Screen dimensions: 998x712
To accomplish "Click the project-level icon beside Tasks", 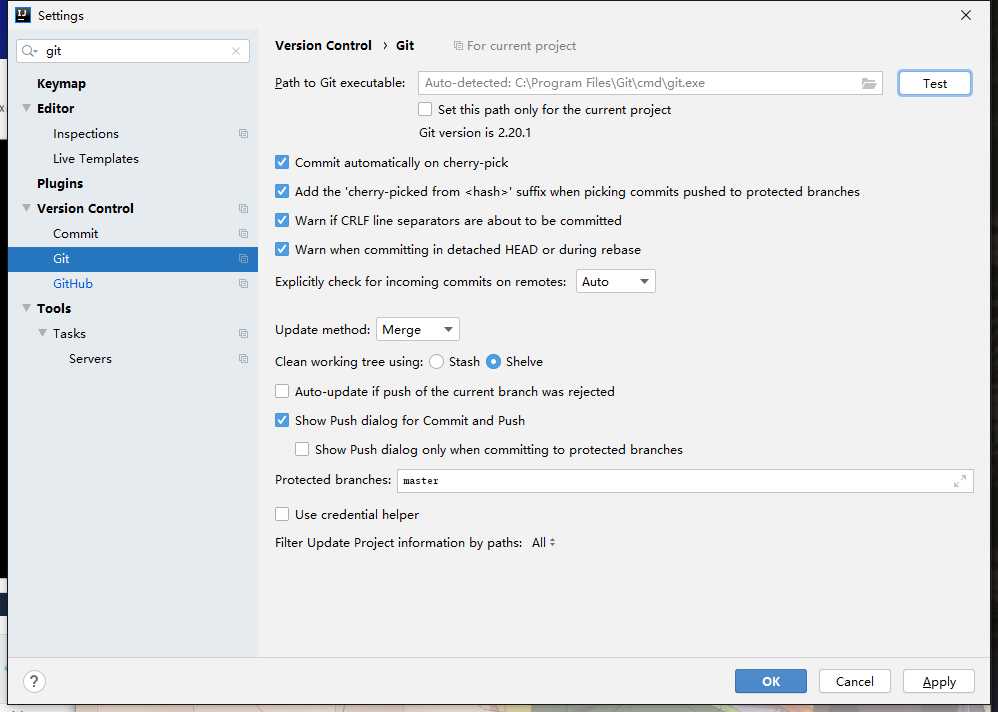I will tap(243, 333).
